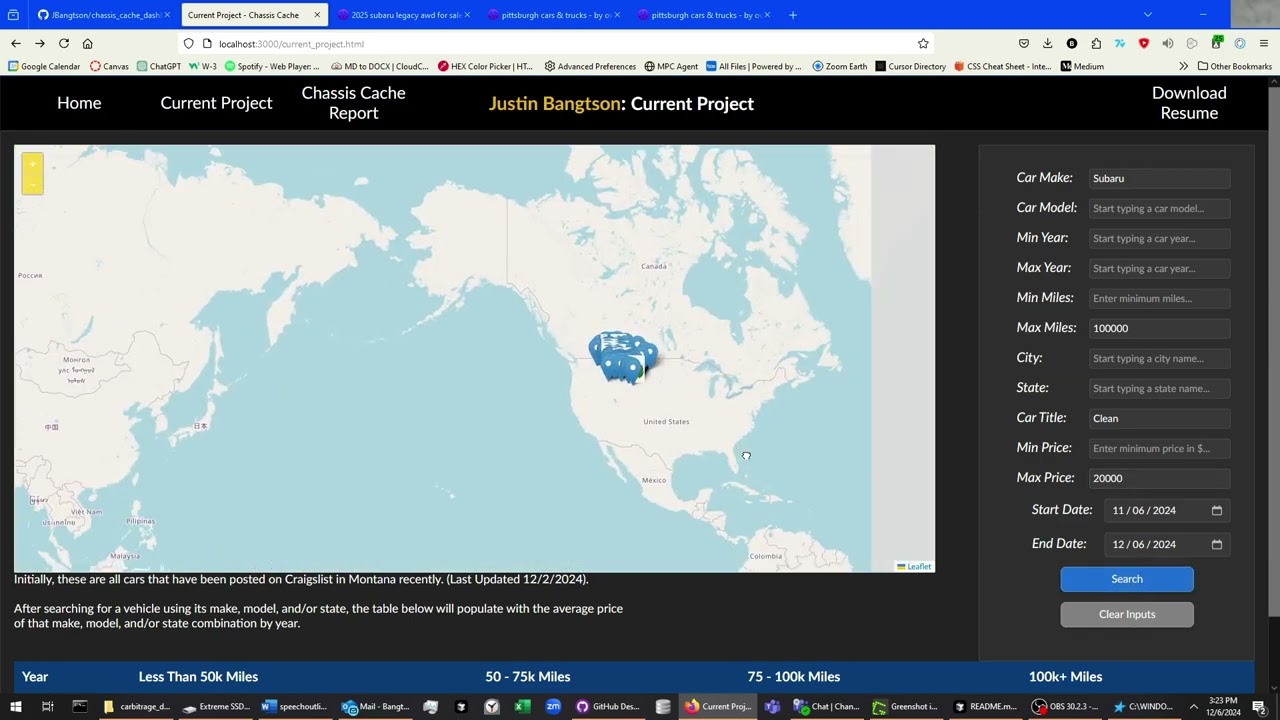Reload the current page
Image resolution: width=1280 pixels, height=720 pixels.
64,43
